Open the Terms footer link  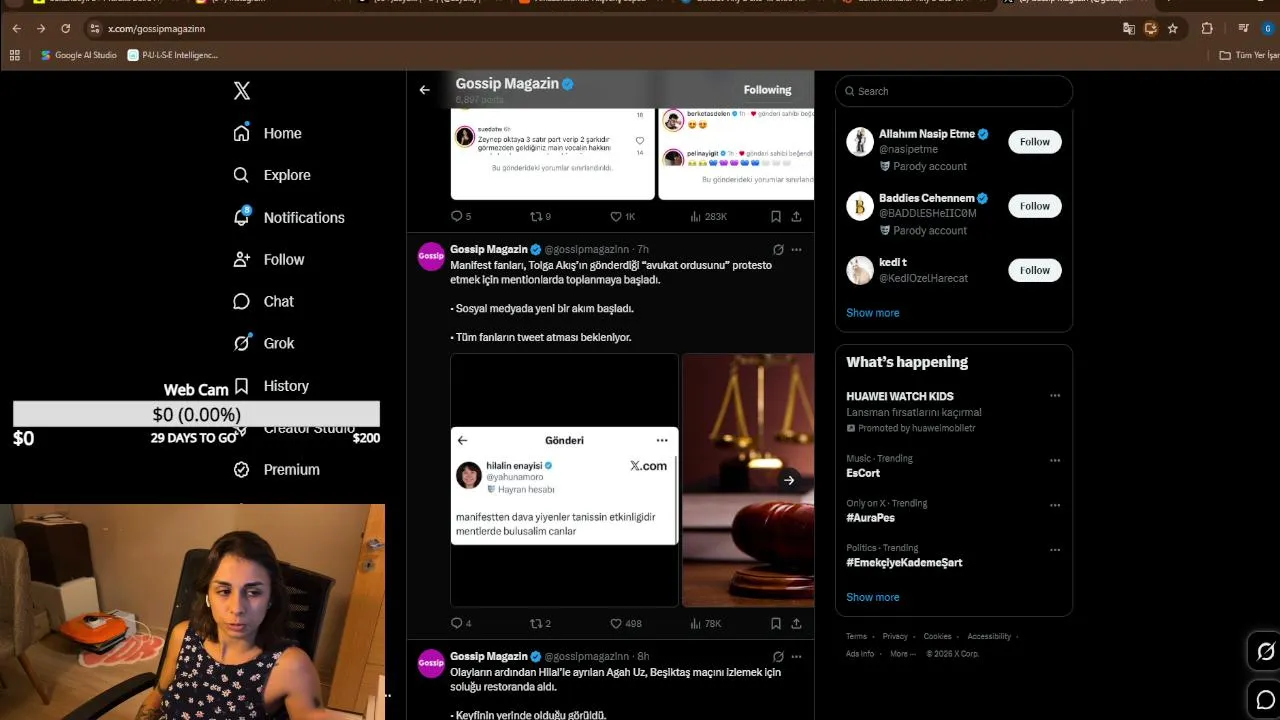(x=856, y=636)
